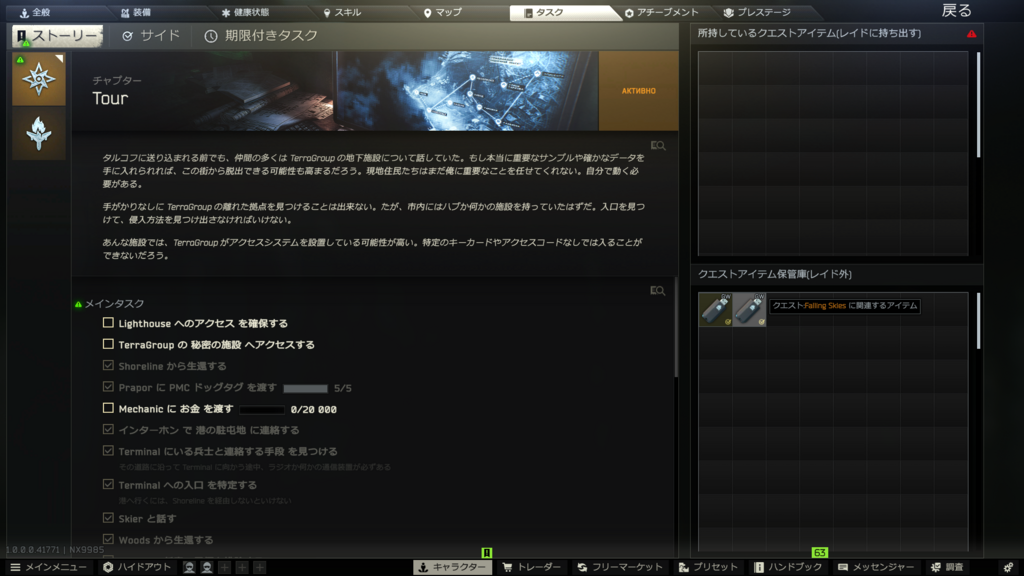Click the magnifier icon below the chapter banner
The height and width of the screenshot is (576, 1024).
pos(657,146)
